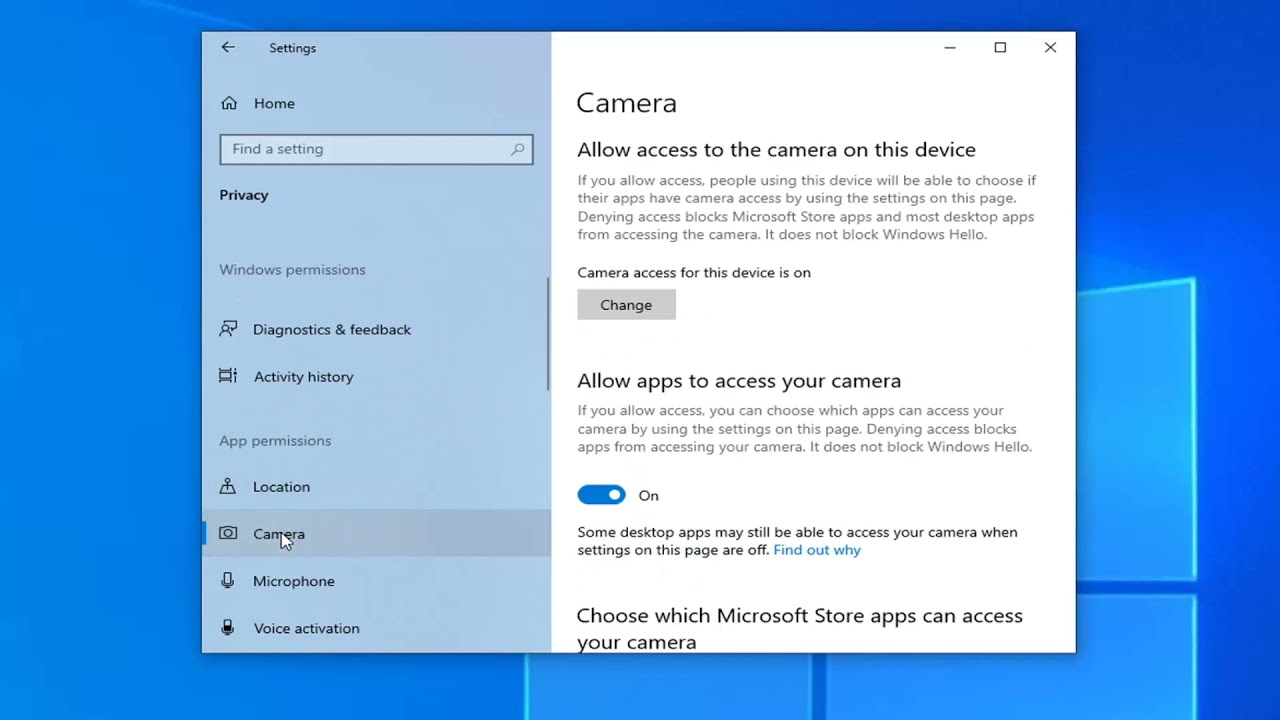
Task: Click the Location pin icon
Action: (228, 486)
